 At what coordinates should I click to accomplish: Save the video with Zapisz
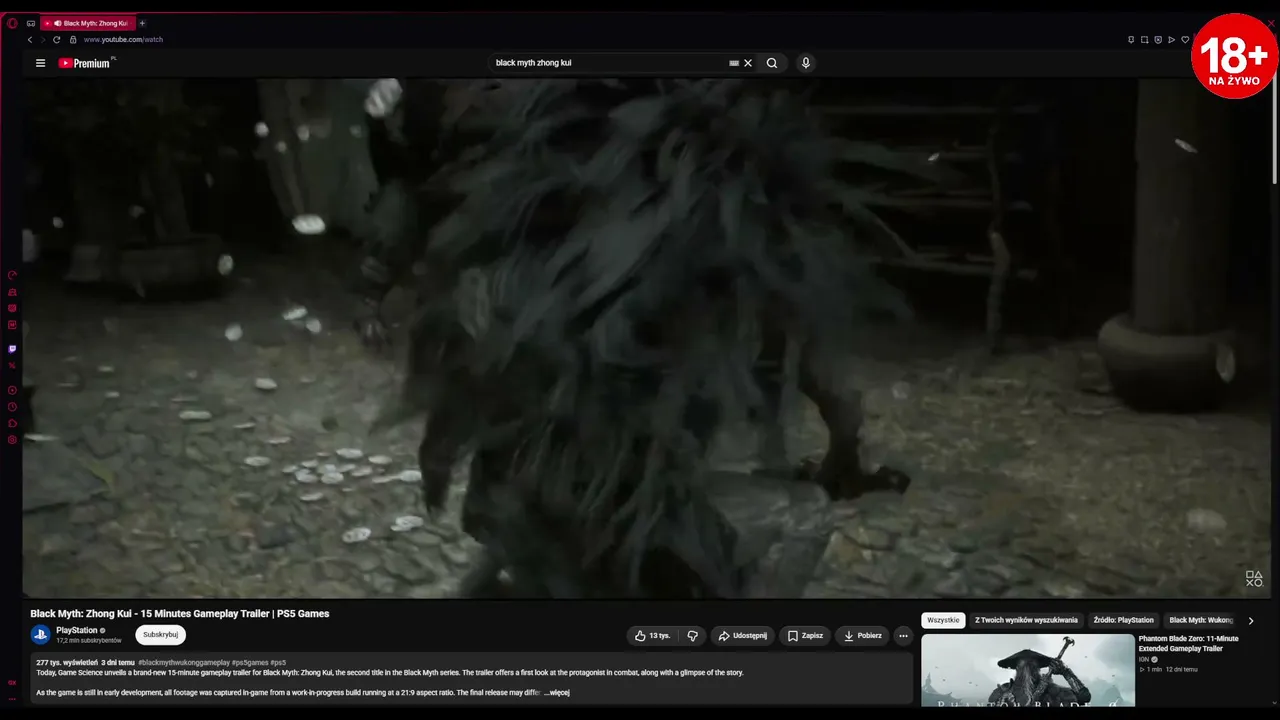pos(805,636)
